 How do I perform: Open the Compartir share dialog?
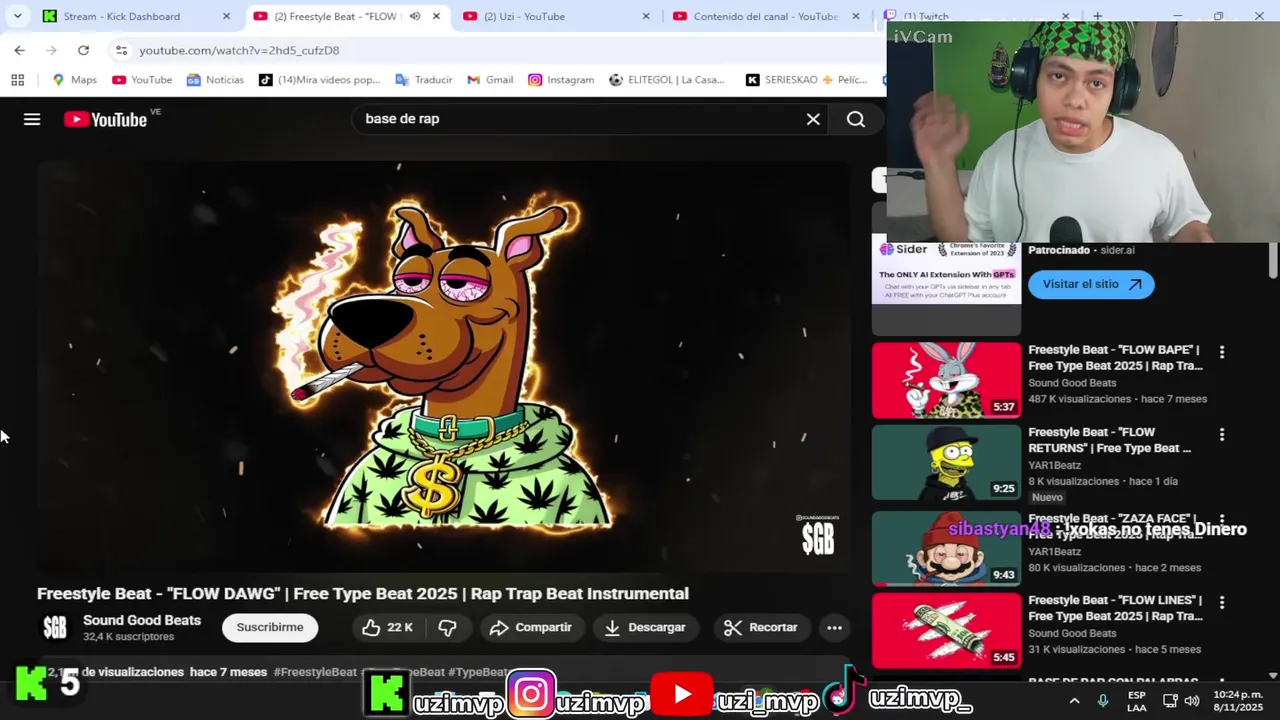pyautogui.click(x=531, y=627)
